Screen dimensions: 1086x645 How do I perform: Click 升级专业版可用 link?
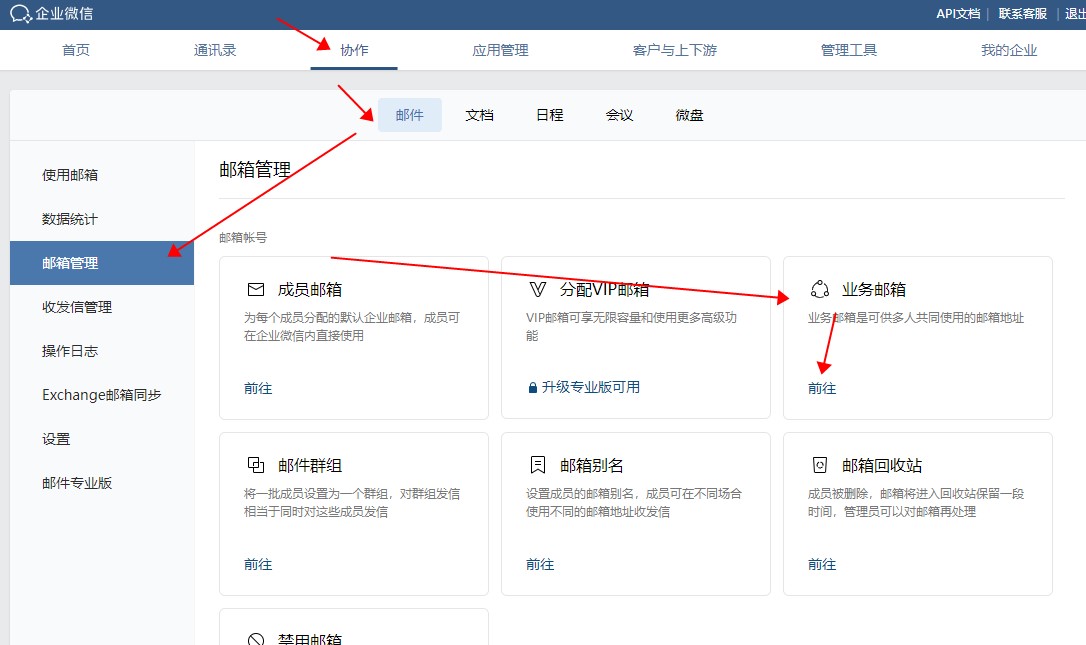coord(590,387)
